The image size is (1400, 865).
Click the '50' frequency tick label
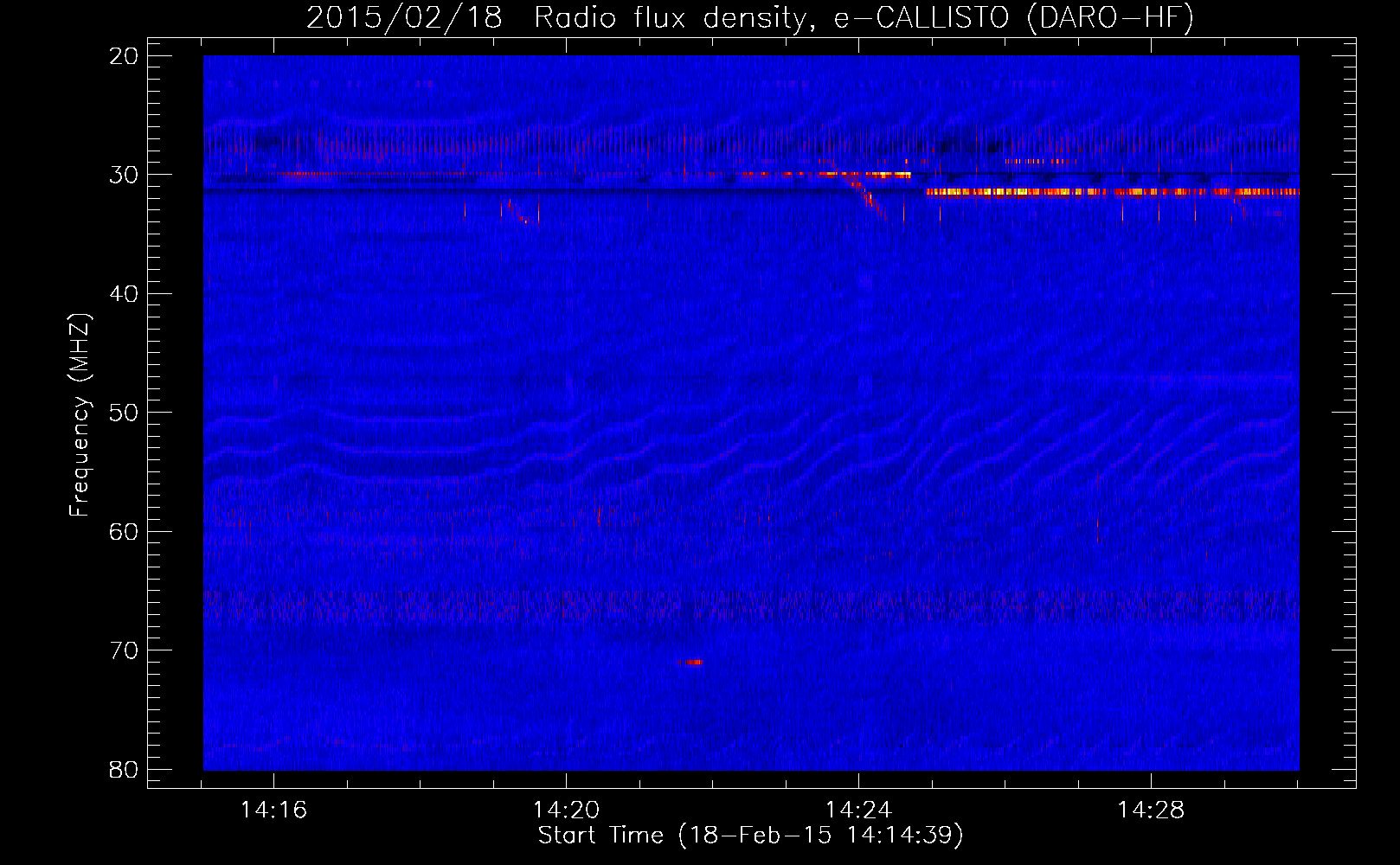pos(124,413)
